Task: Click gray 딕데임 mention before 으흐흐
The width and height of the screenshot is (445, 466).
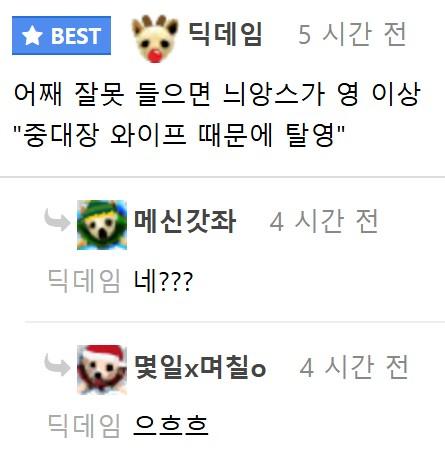Action: [84, 426]
